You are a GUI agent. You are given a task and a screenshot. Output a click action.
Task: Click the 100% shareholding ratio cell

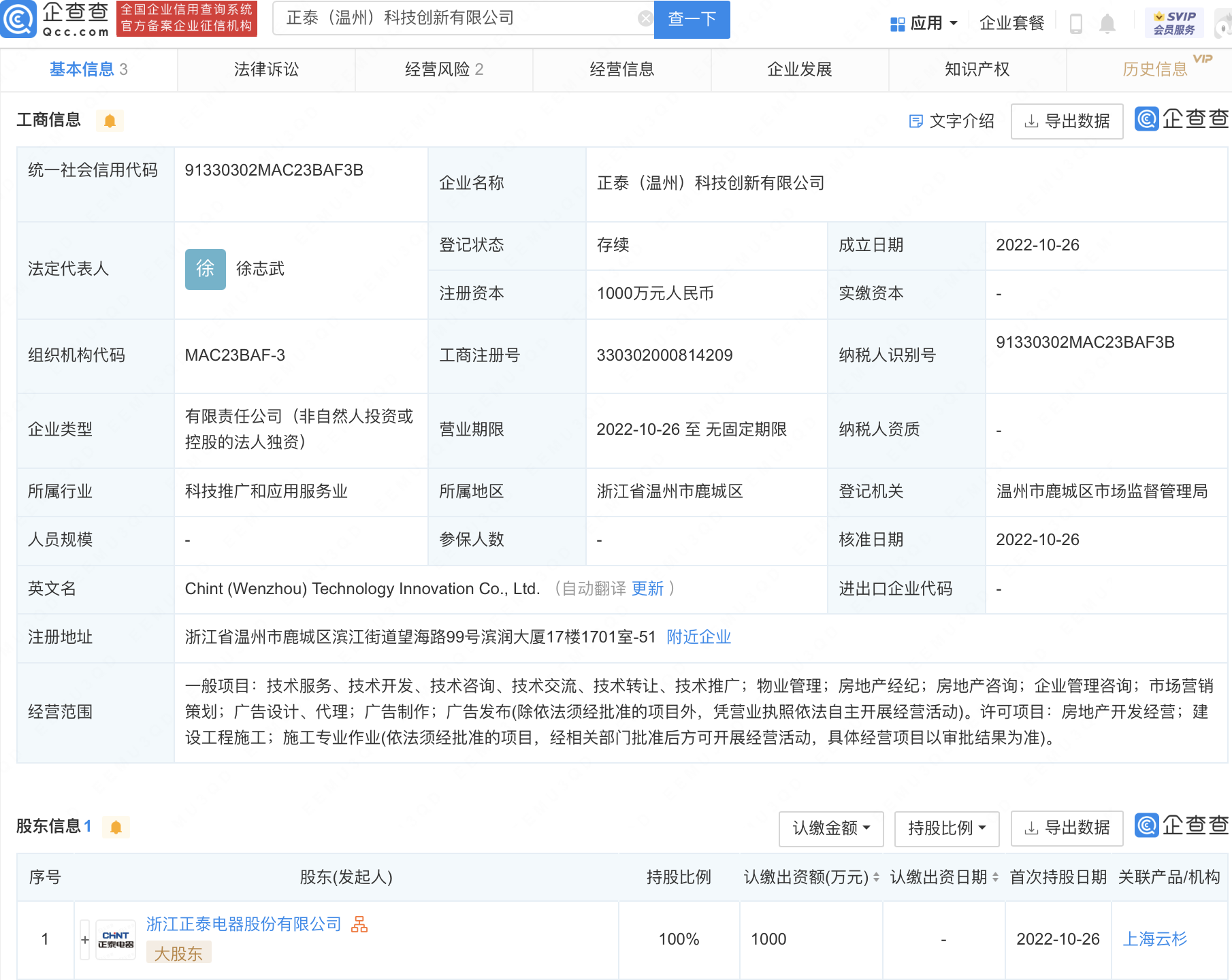click(679, 939)
